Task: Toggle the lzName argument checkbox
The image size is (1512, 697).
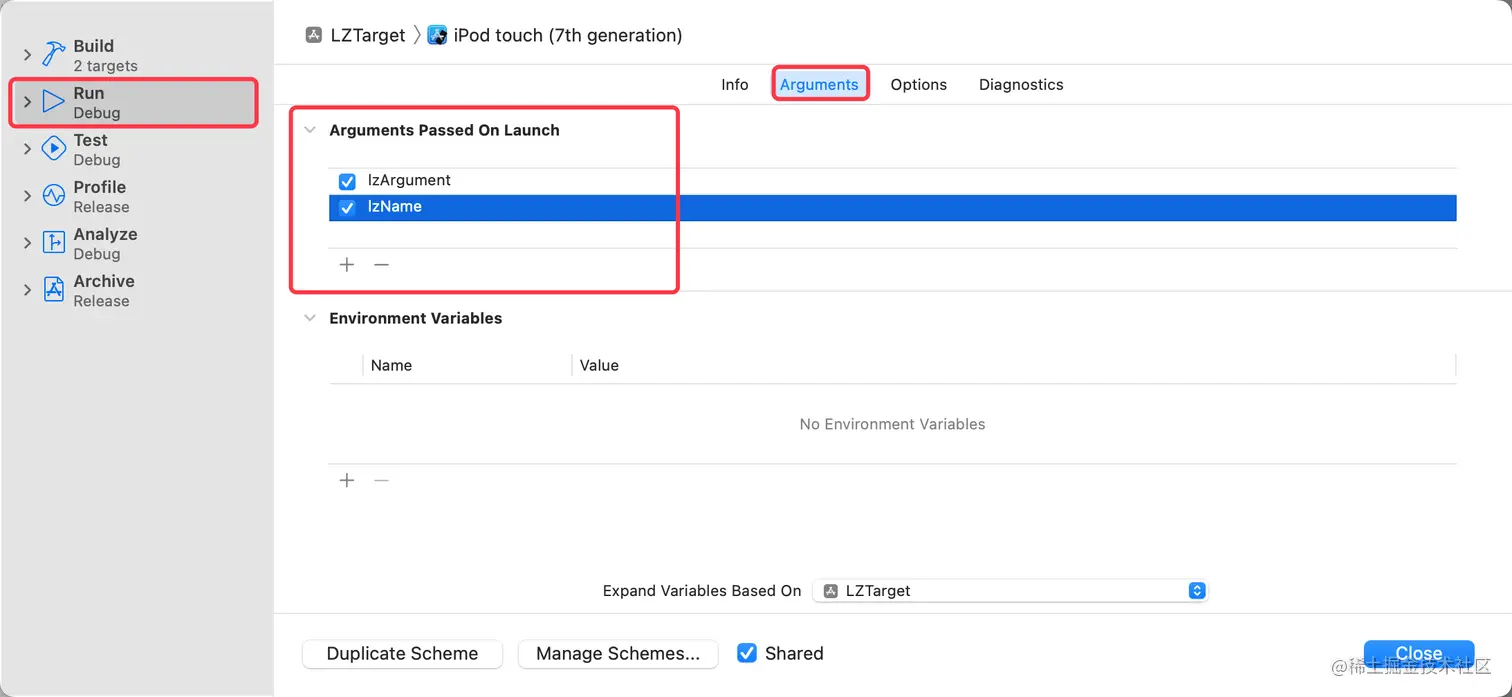Action: pos(348,208)
